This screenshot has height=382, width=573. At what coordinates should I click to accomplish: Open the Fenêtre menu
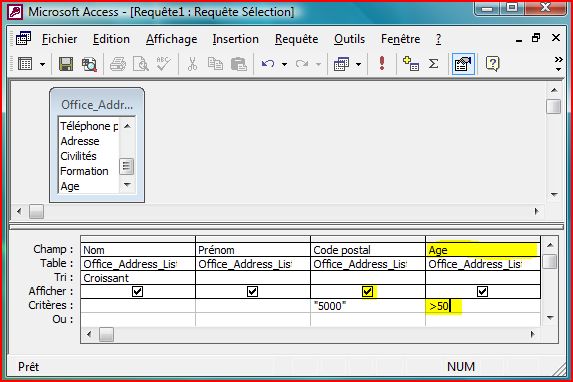coord(401,39)
